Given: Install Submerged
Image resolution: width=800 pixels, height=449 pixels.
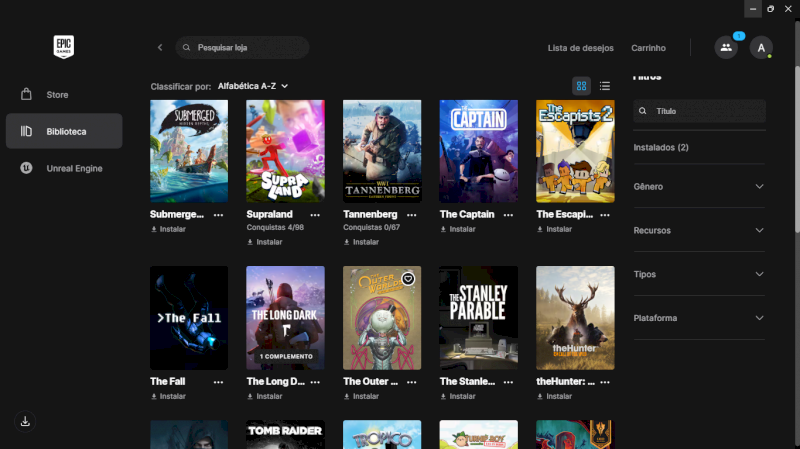Looking at the screenshot, I should click(168, 229).
